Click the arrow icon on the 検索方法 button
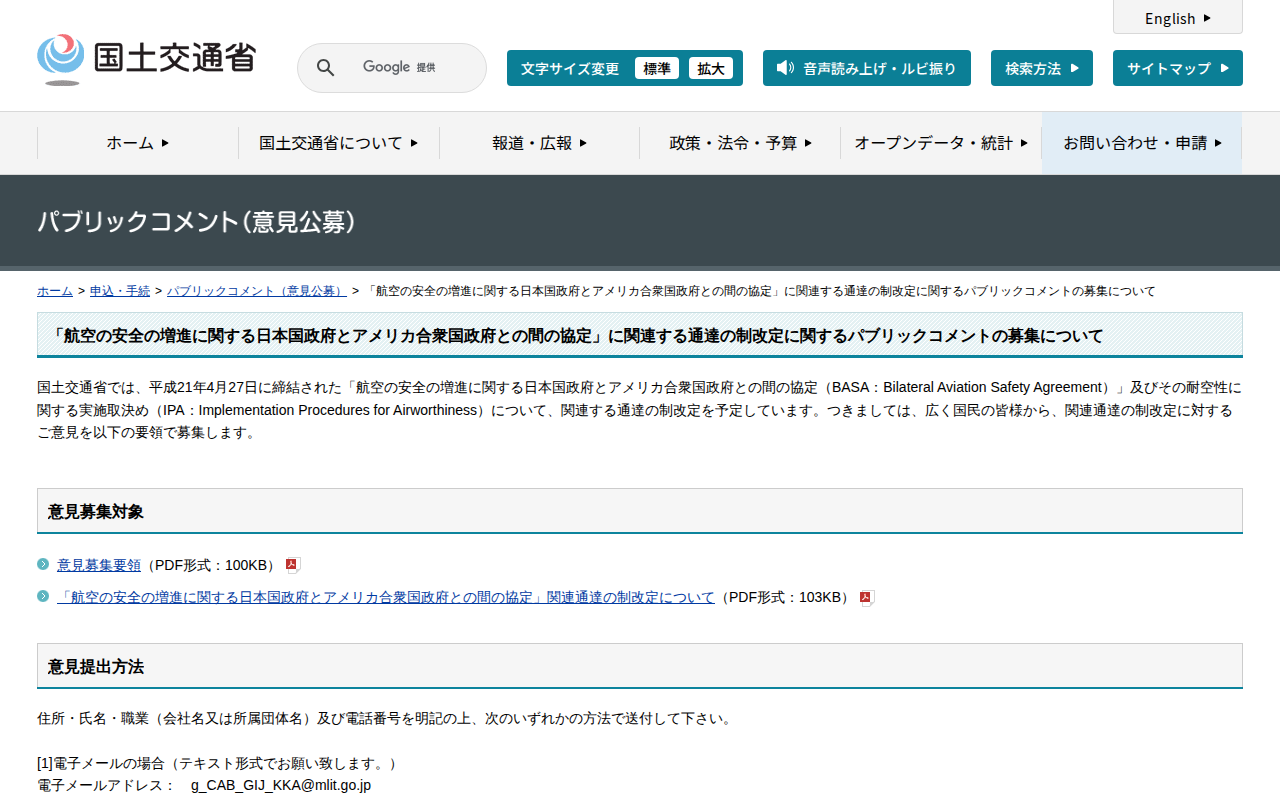 (1074, 68)
